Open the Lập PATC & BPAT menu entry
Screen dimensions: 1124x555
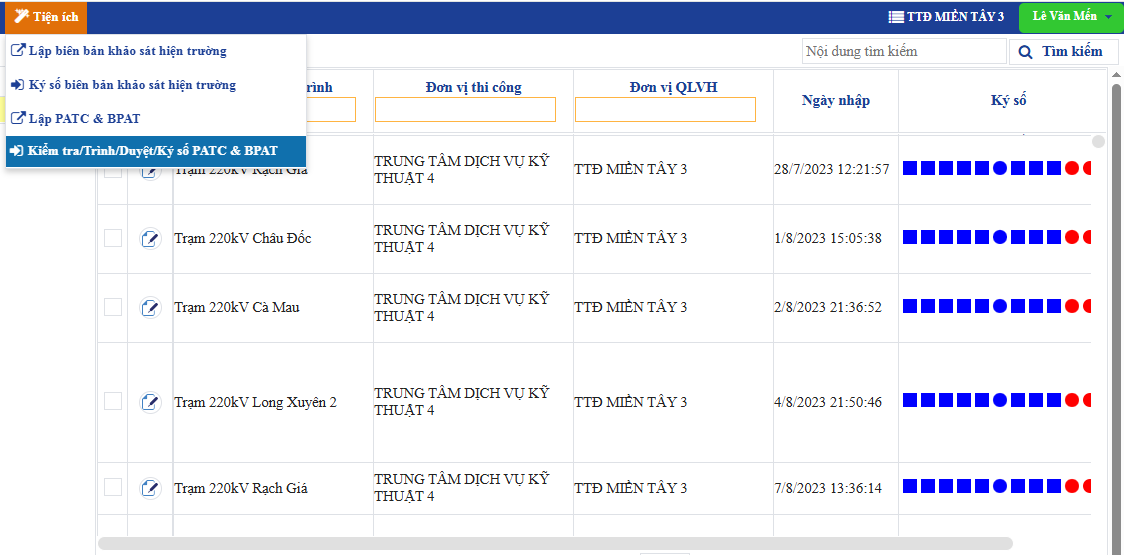[x=84, y=119]
